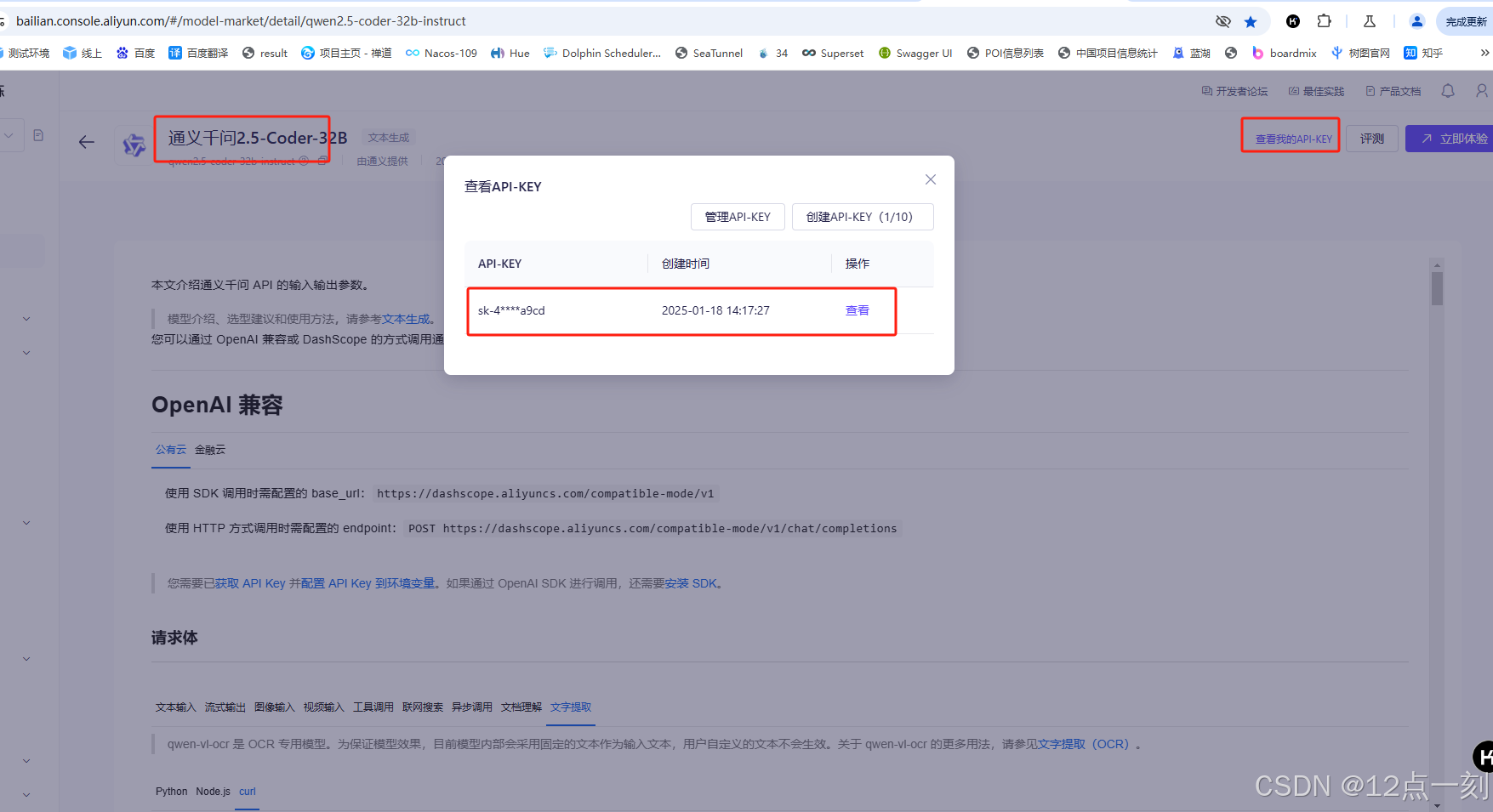The image size is (1493, 812).
Task: Open the 安装 SDK link
Action: point(692,583)
